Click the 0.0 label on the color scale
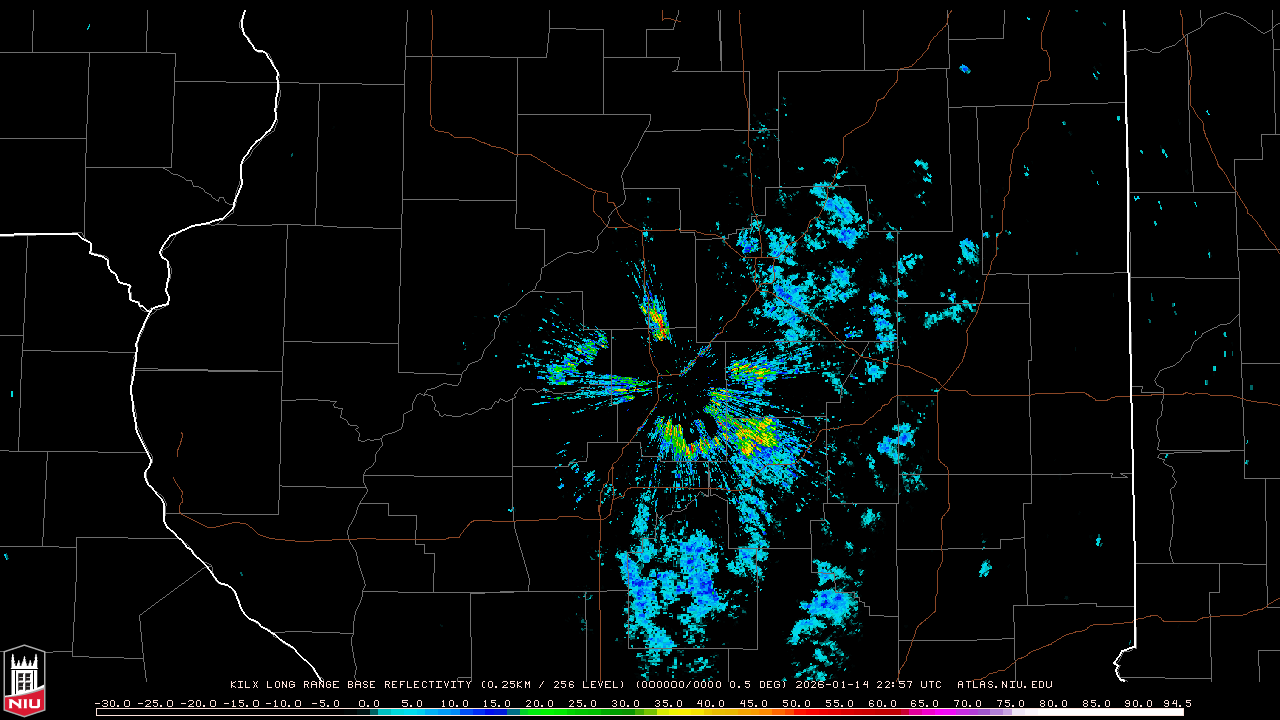This screenshot has height=720, width=1280. 368,703
